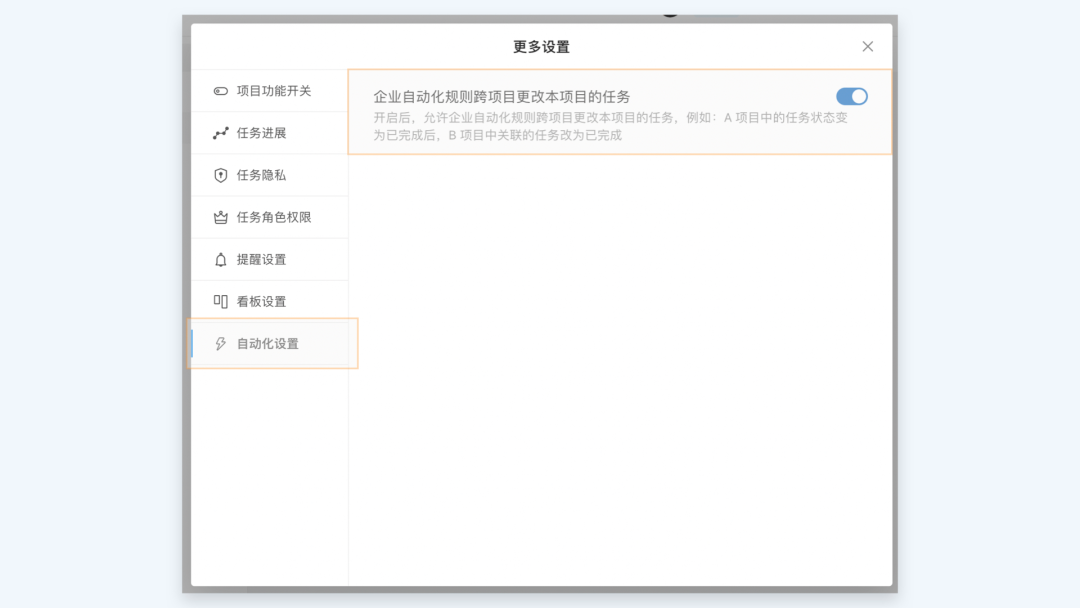Select the 任务隐私 menu label

coord(261,175)
